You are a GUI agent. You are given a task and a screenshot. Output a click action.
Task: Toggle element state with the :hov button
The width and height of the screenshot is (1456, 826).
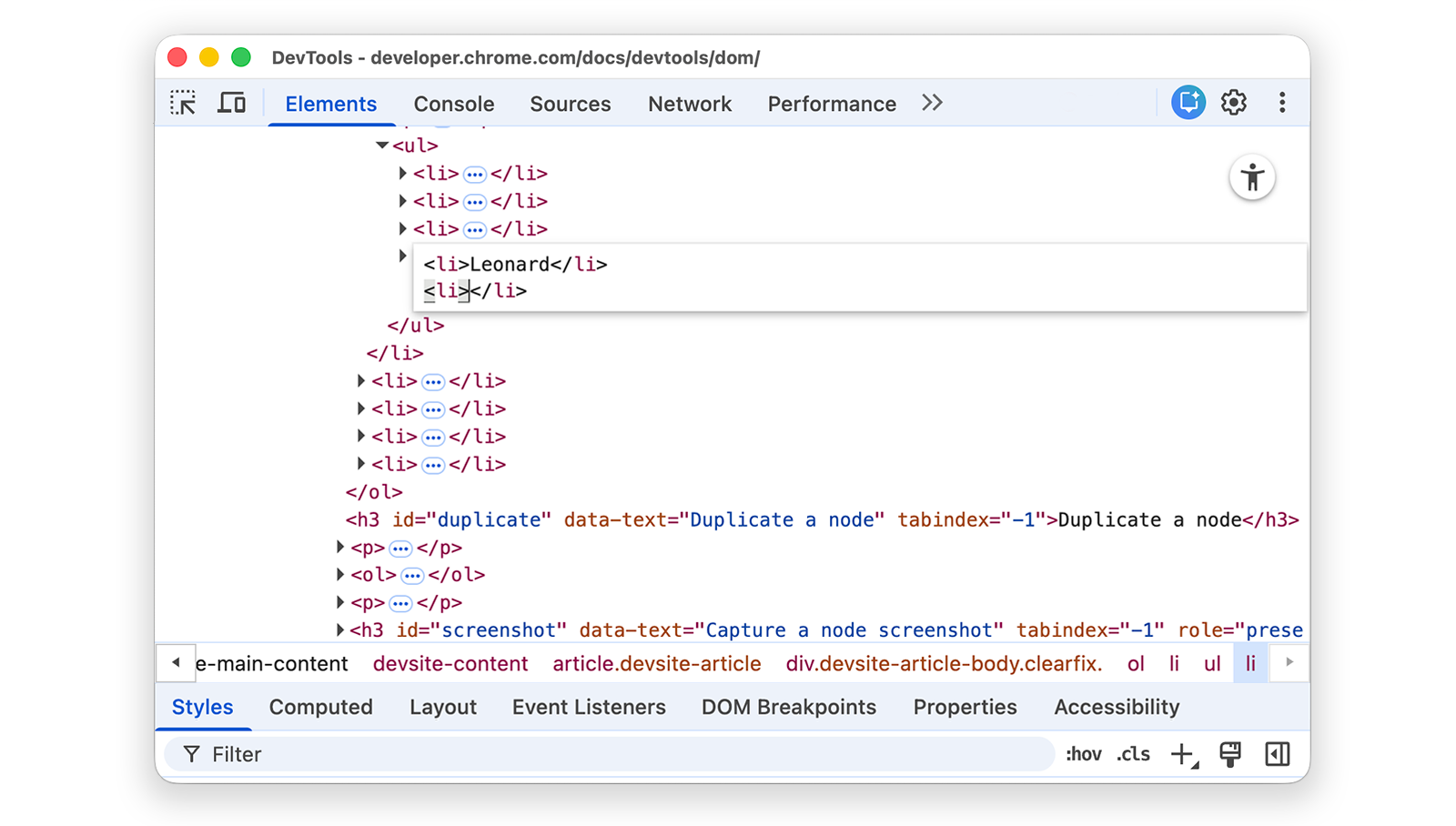[x=1083, y=753]
